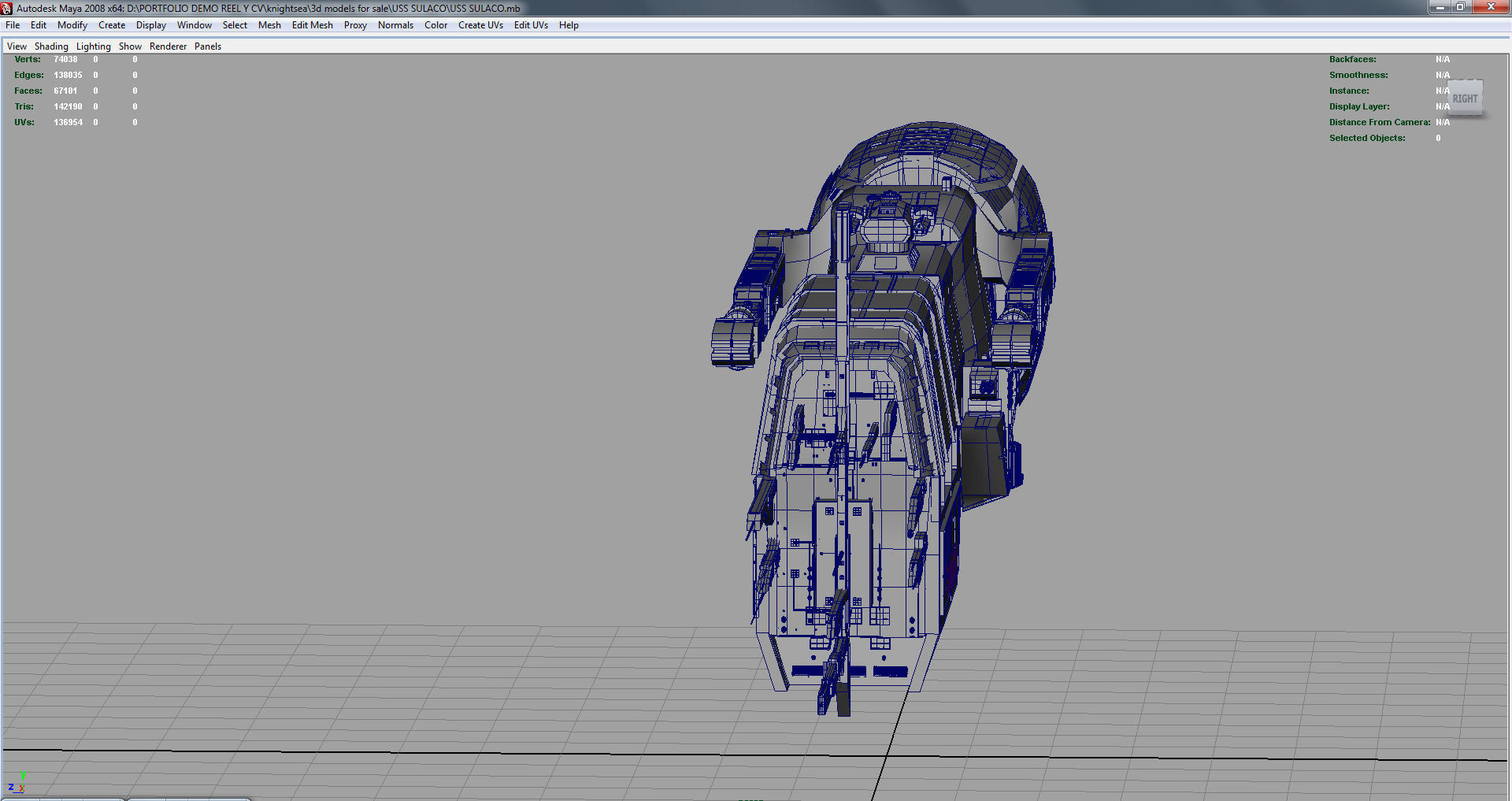Open the Modify menu
The height and width of the screenshot is (801, 1512).
72,25
